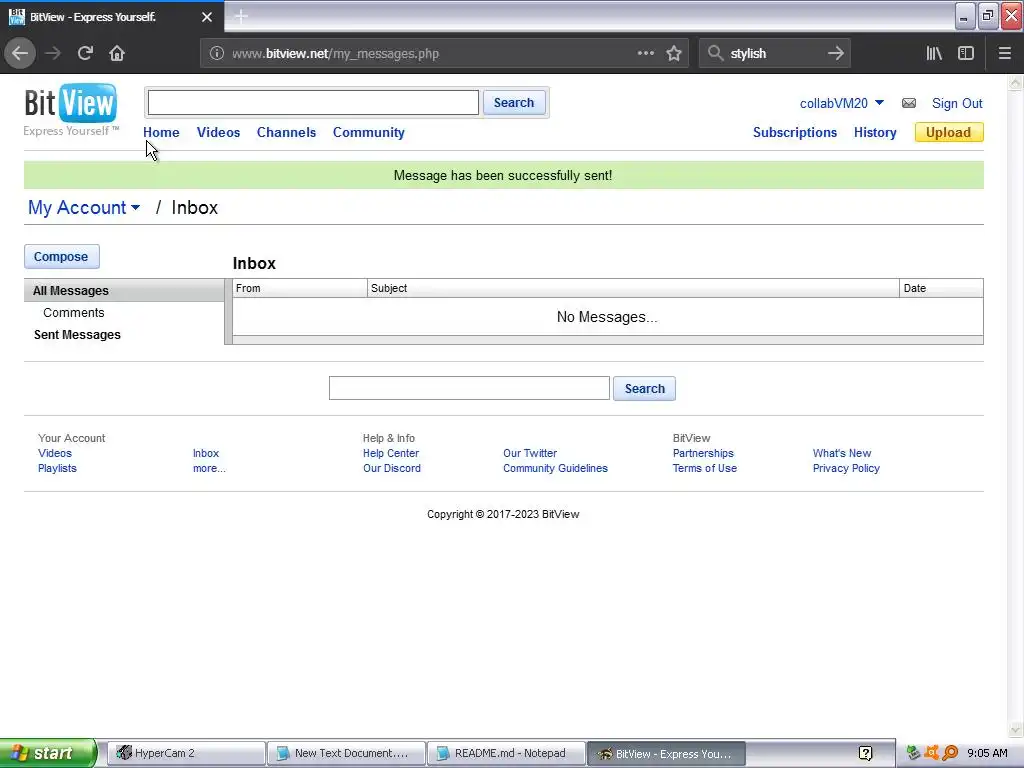Click the search magnifier icon beside stylish

point(715,54)
